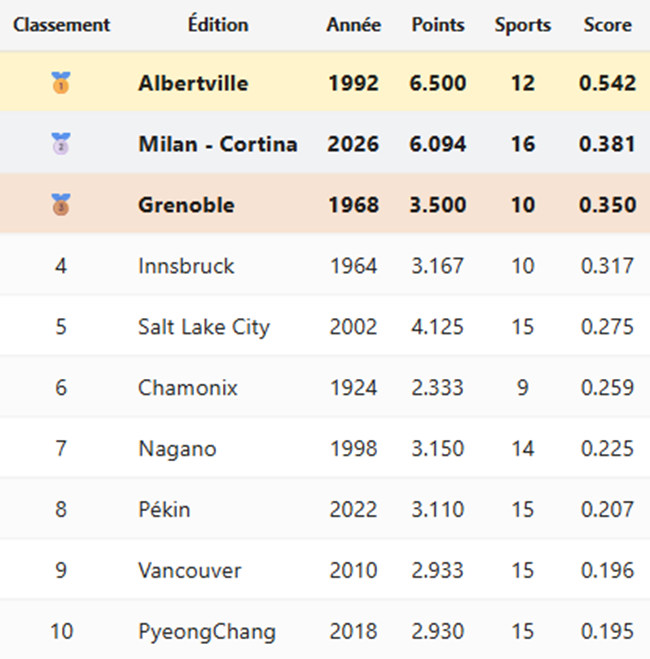This screenshot has height=659, width=650.
Task: Click the Chamonix edition cell
Action: [188, 388]
